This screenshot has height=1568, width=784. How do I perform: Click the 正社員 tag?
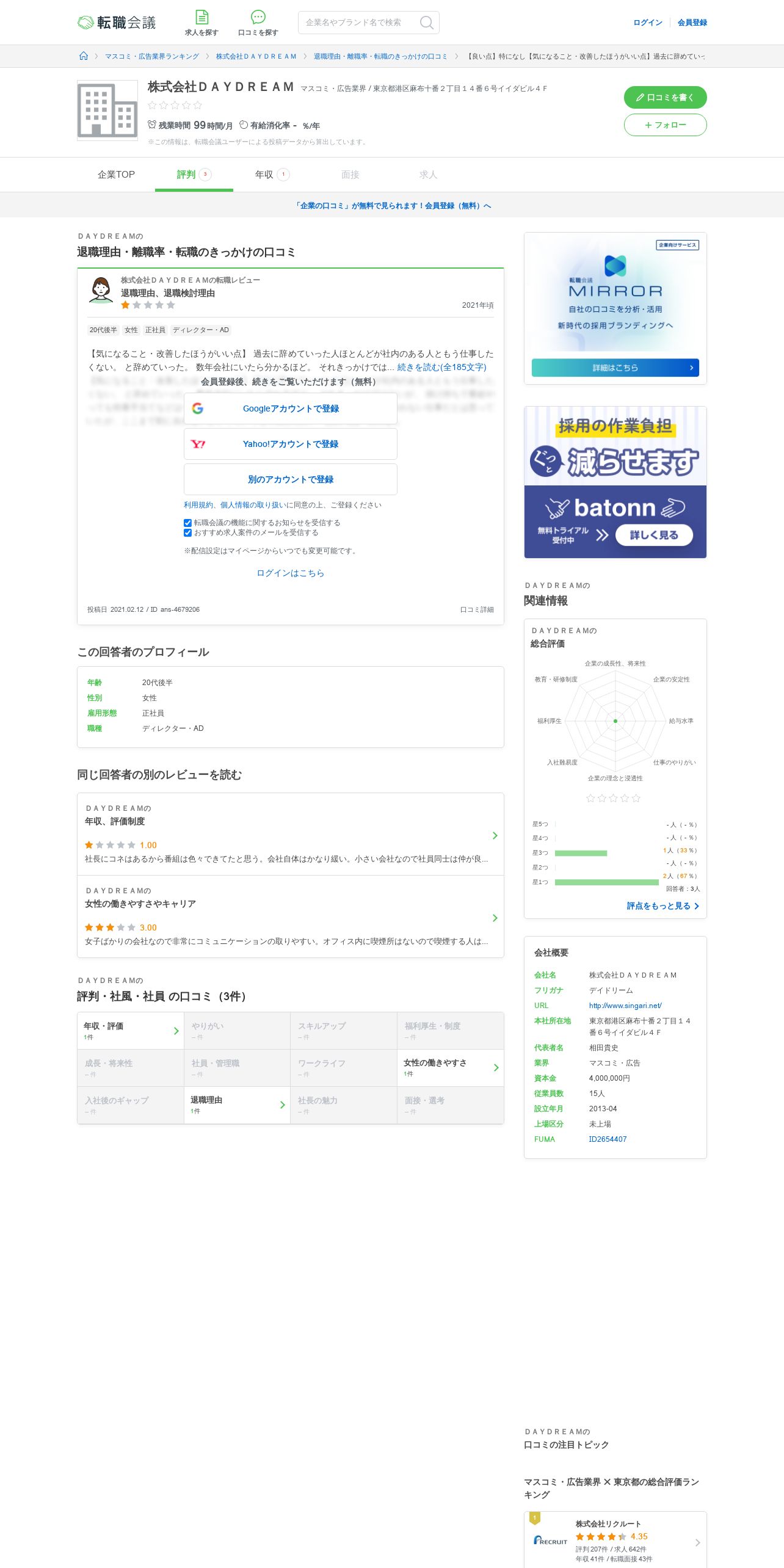[155, 330]
